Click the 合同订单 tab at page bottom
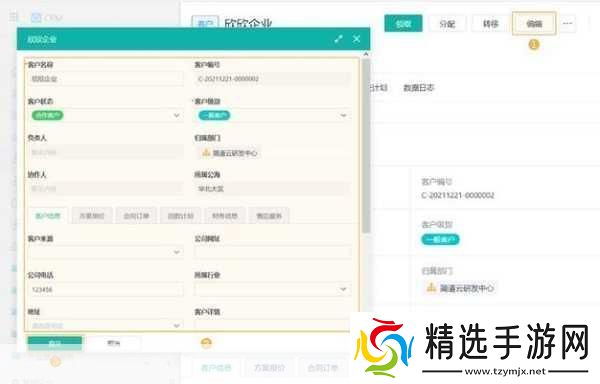The width and height of the screenshot is (600, 384). [x=323, y=368]
